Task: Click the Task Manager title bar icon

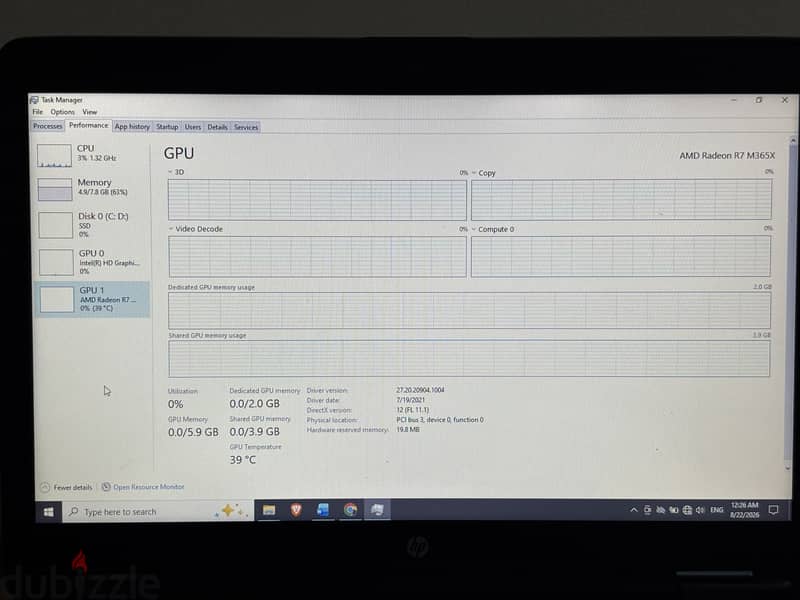Action: [34, 99]
